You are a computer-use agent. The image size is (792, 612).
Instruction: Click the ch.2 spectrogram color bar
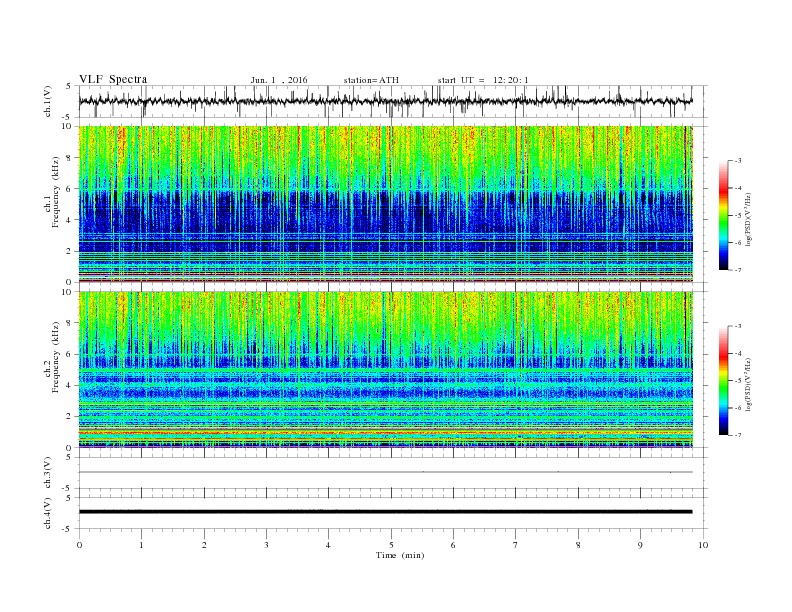pyautogui.click(x=723, y=381)
